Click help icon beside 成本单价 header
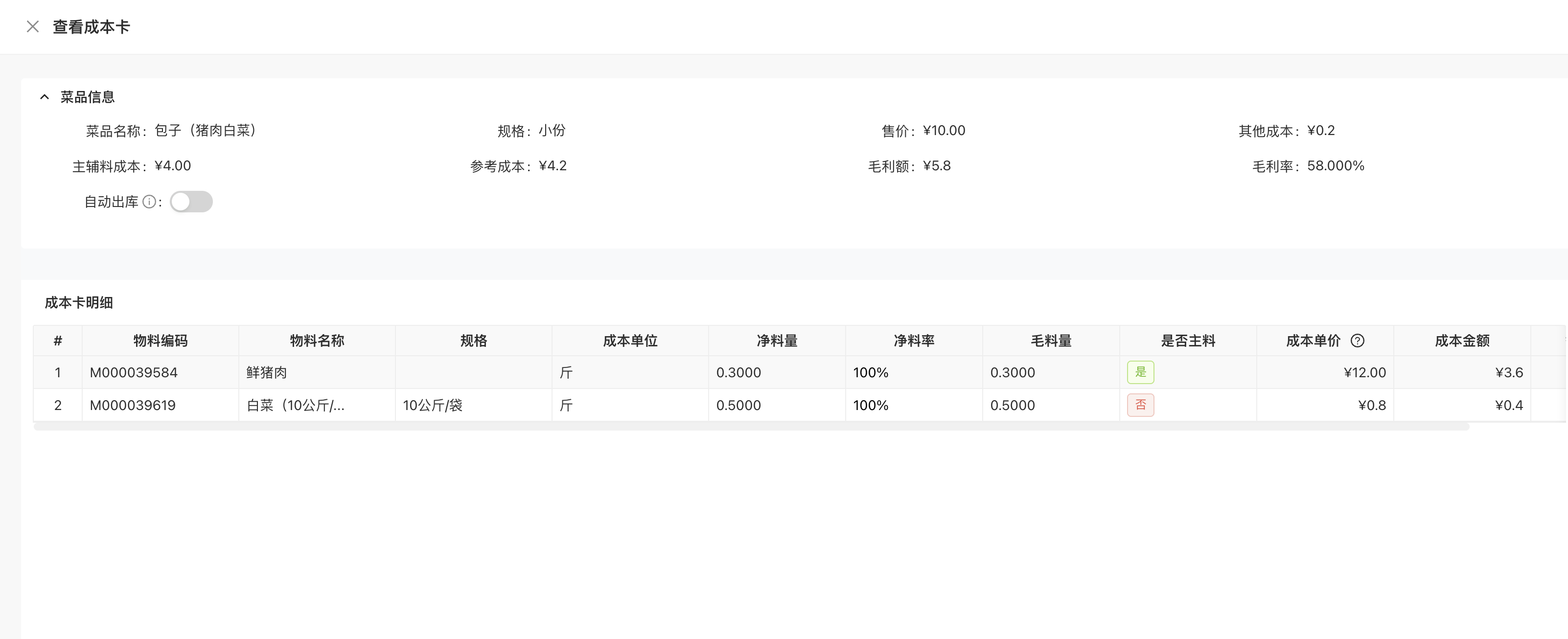 1357,341
